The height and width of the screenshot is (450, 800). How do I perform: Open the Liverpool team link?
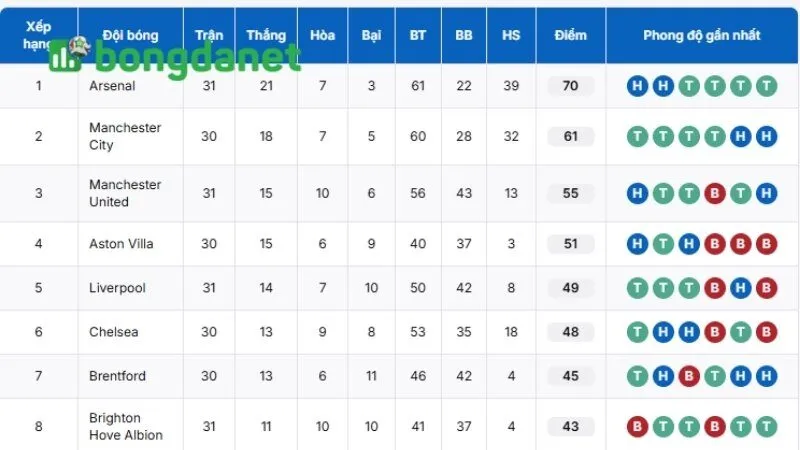(117, 288)
